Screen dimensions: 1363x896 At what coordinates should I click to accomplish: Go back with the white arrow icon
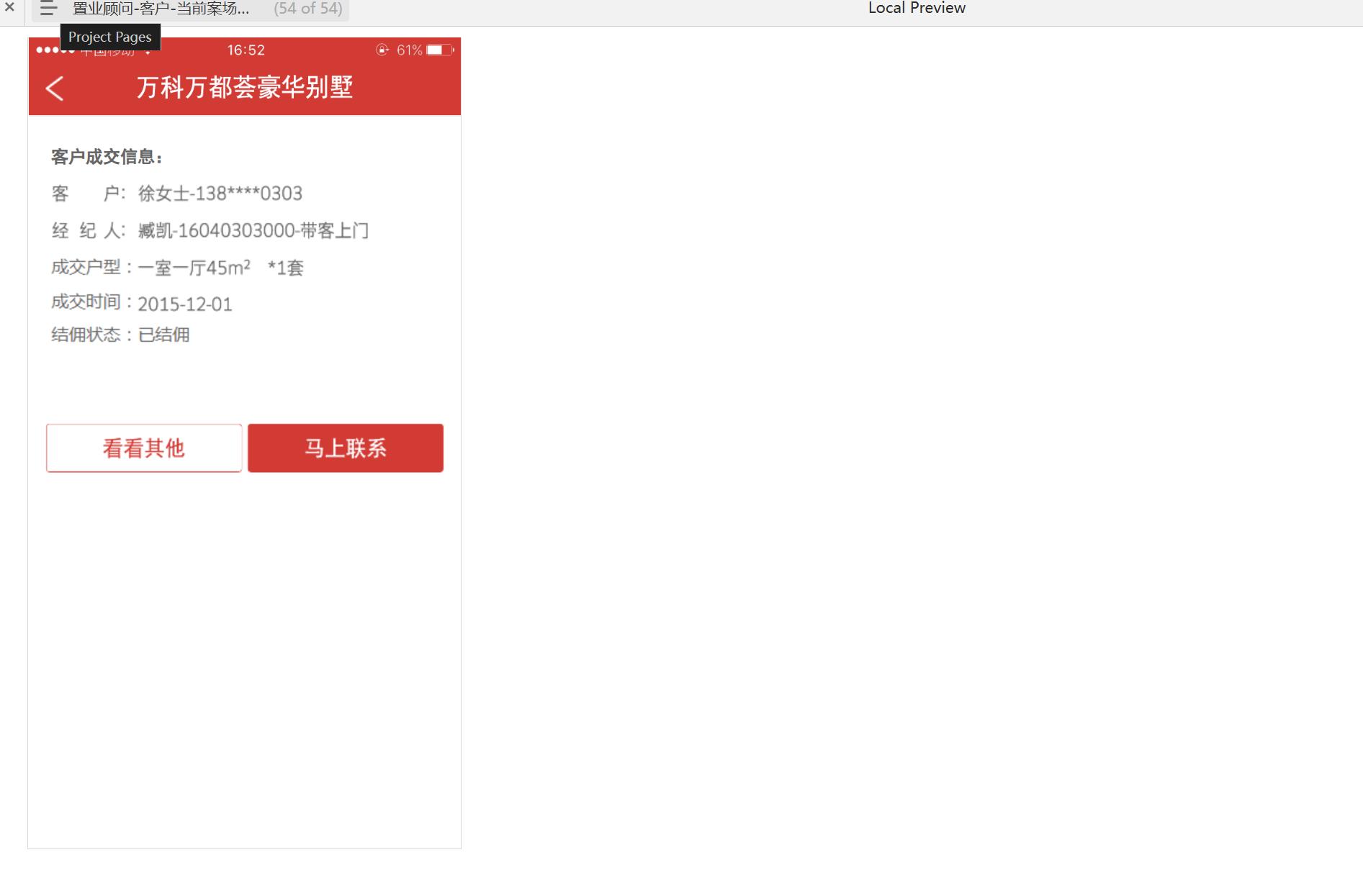pos(55,88)
